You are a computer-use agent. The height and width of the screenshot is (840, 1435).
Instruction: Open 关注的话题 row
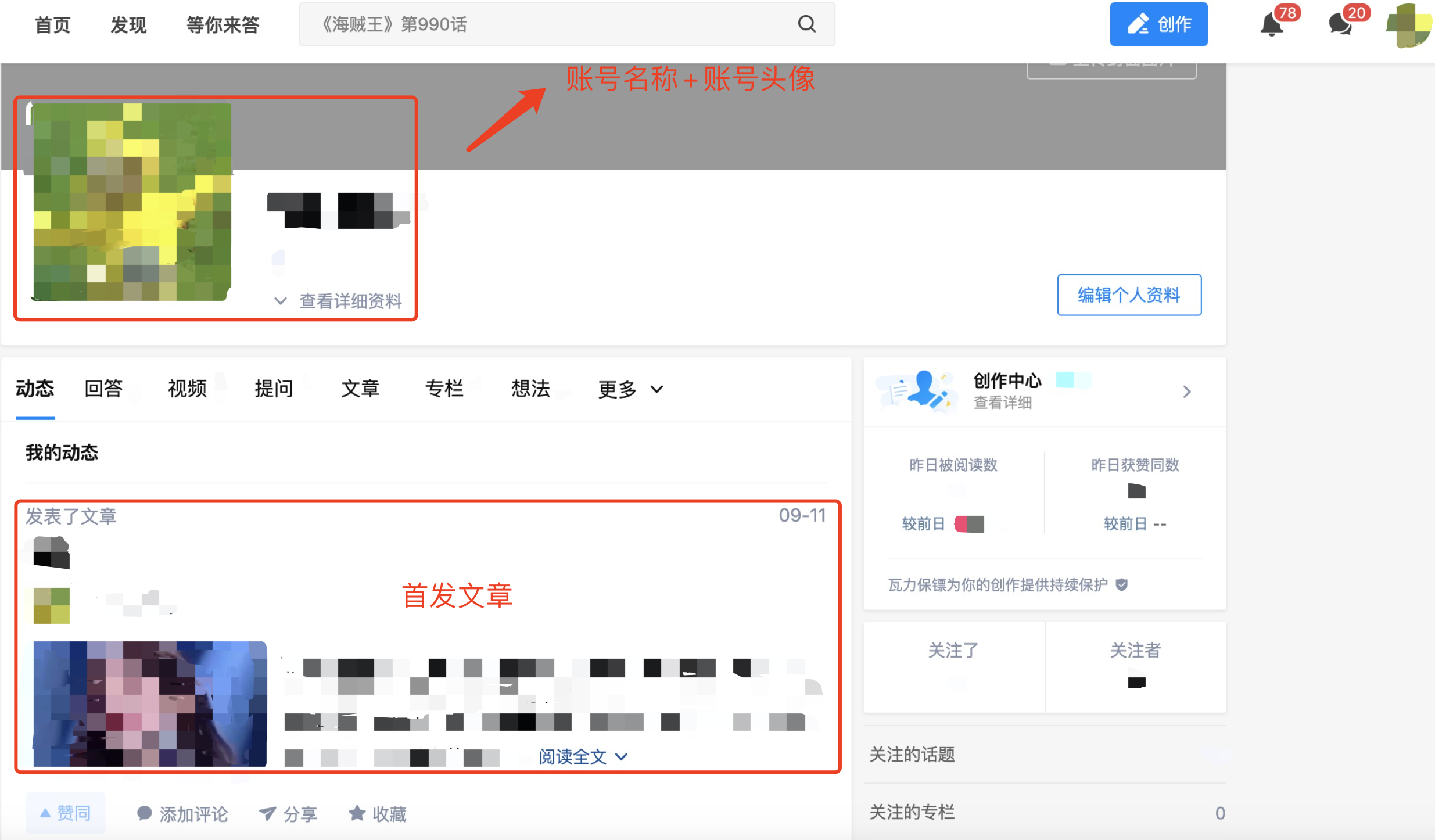pyautogui.click(x=1045, y=754)
